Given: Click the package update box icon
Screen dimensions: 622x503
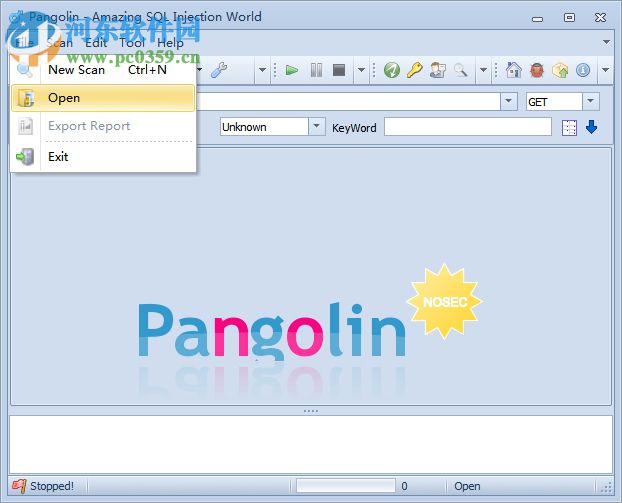Looking at the screenshot, I should point(560,71).
